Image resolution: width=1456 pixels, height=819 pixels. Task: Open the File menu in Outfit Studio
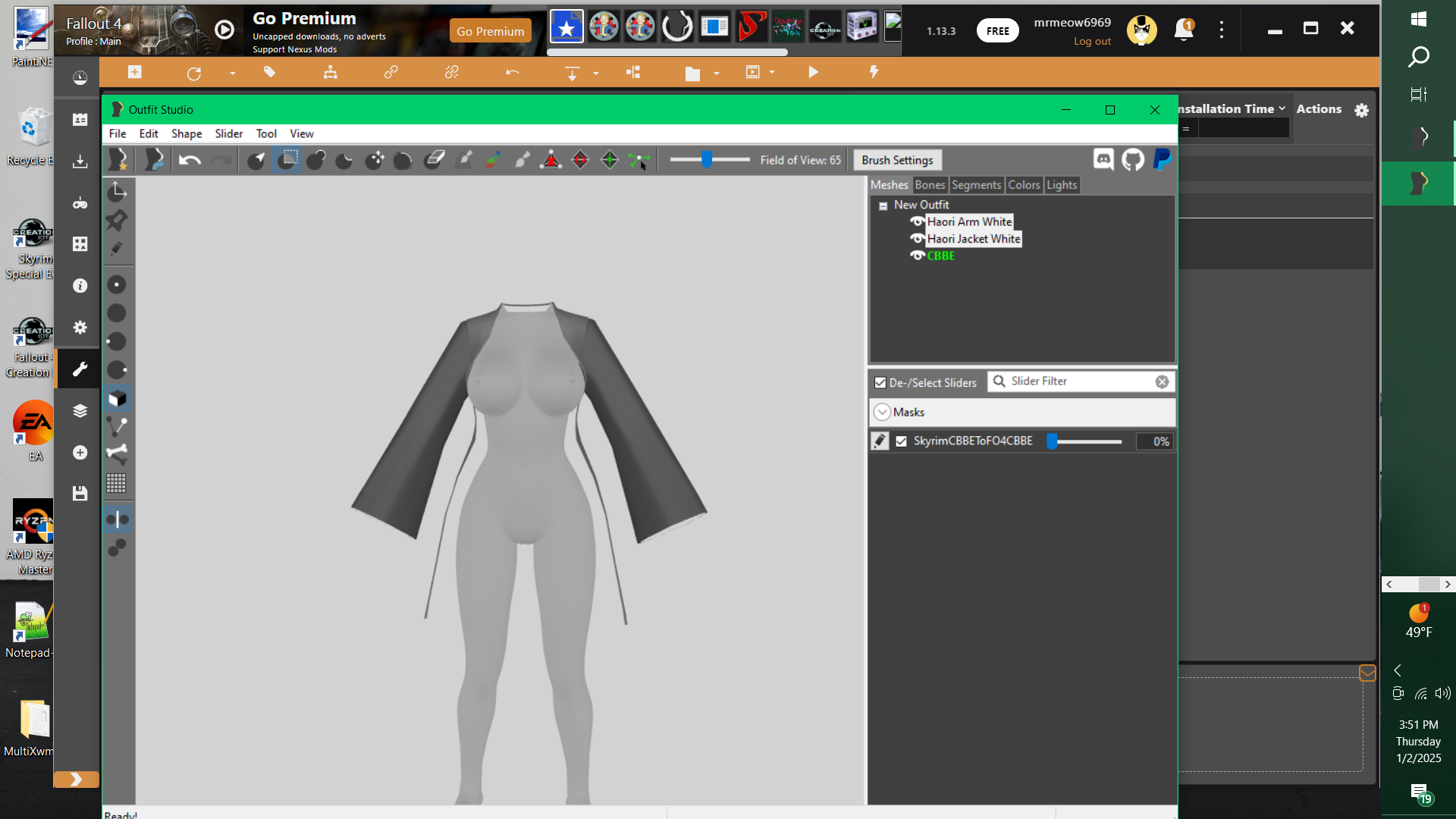tap(118, 133)
